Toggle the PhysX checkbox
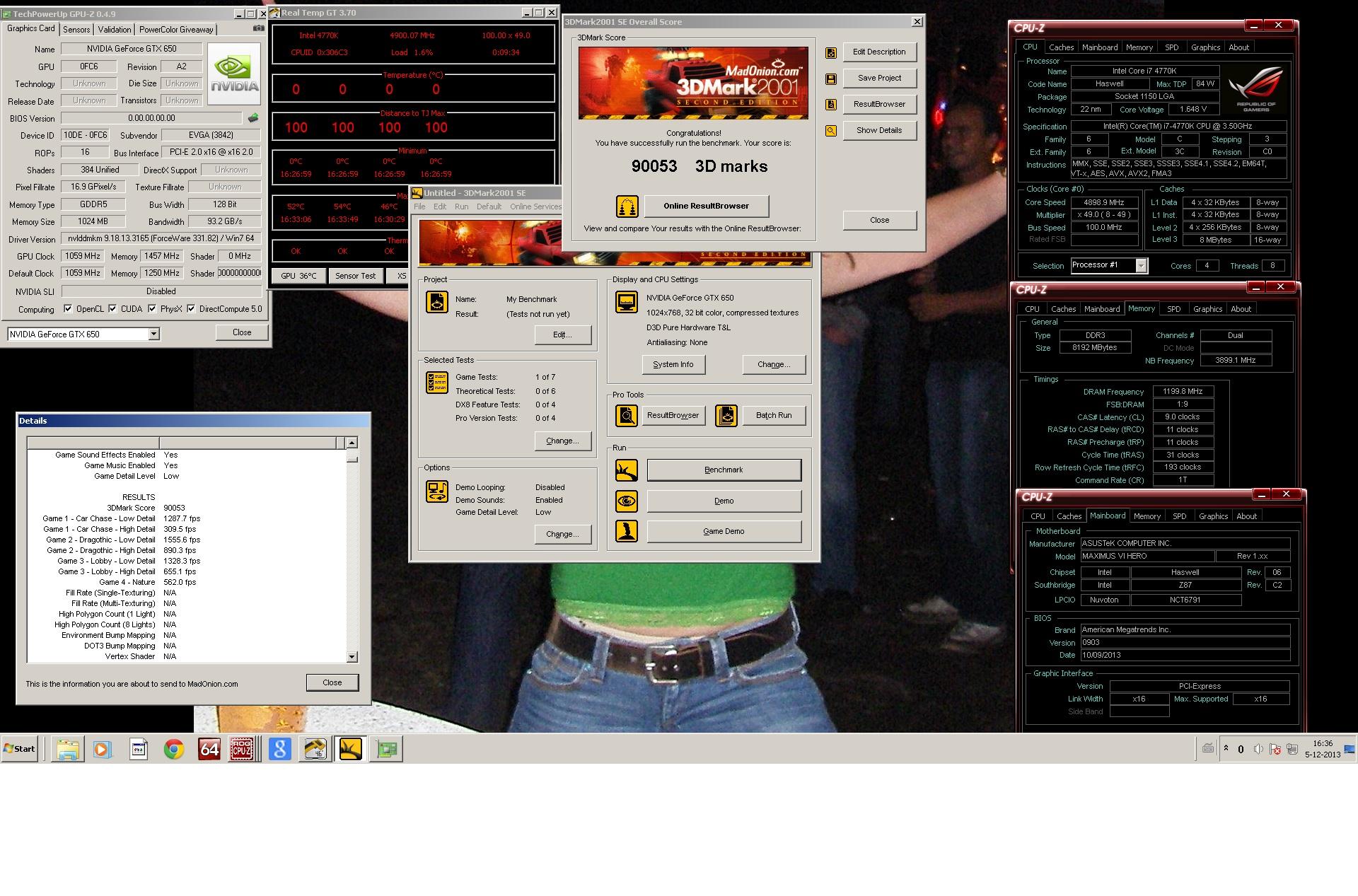The height and width of the screenshot is (896, 1358). click(x=152, y=309)
